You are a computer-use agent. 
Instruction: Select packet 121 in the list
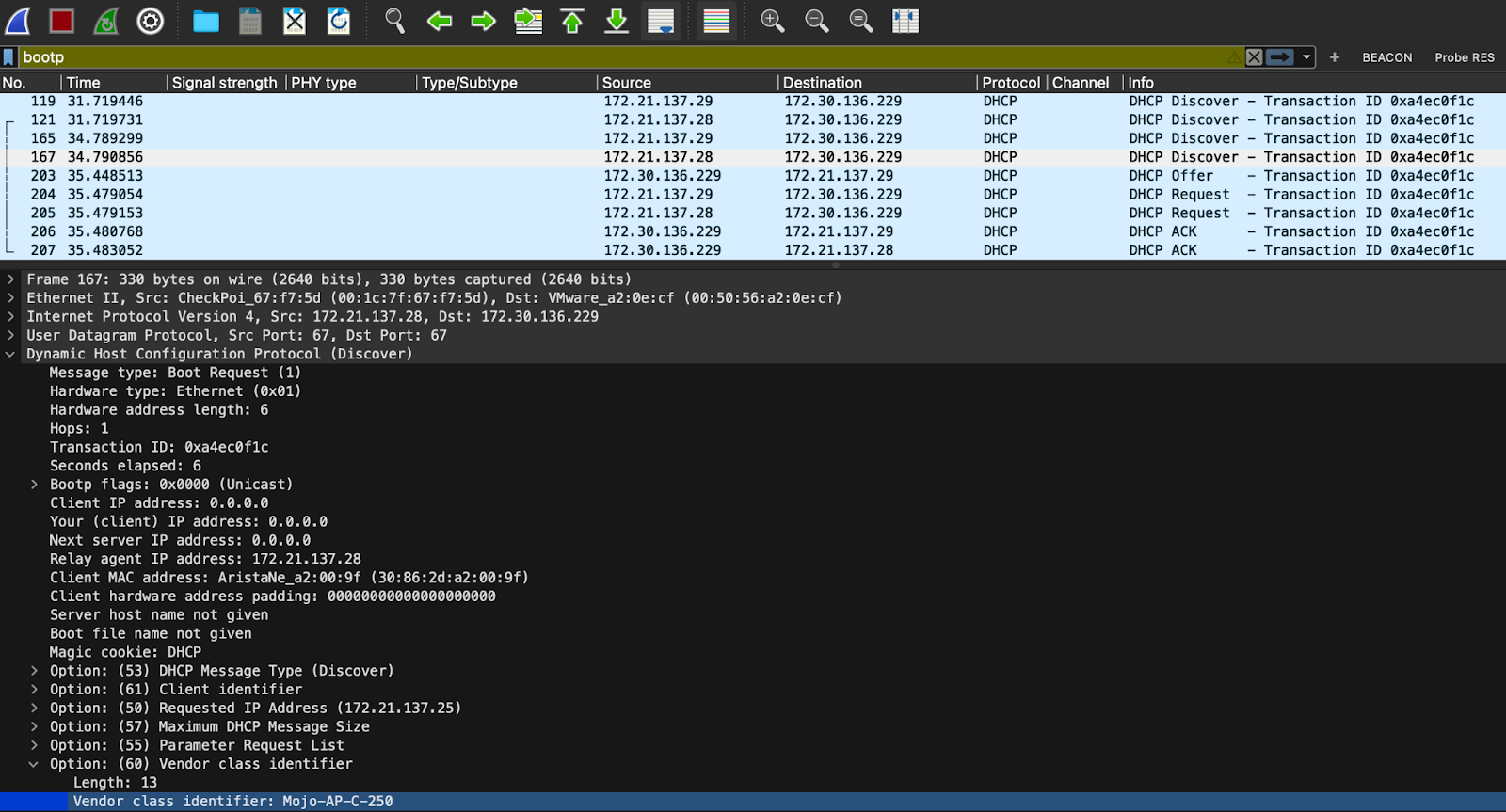753,119
